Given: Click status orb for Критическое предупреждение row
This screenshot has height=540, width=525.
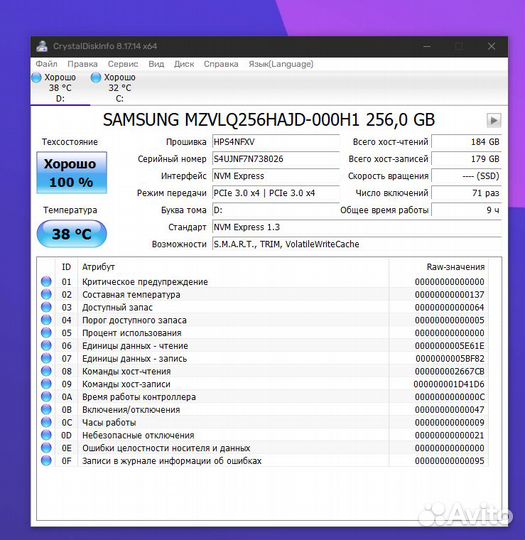Looking at the screenshot, I should click(x=46, y=282).
